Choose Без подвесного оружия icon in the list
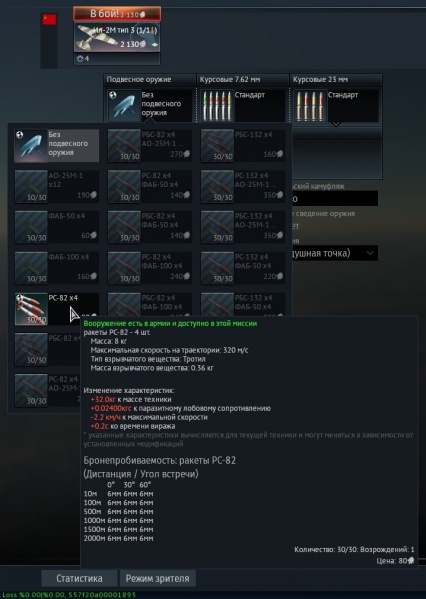Screen dimensions: 426x599 (x=31, y=146)
